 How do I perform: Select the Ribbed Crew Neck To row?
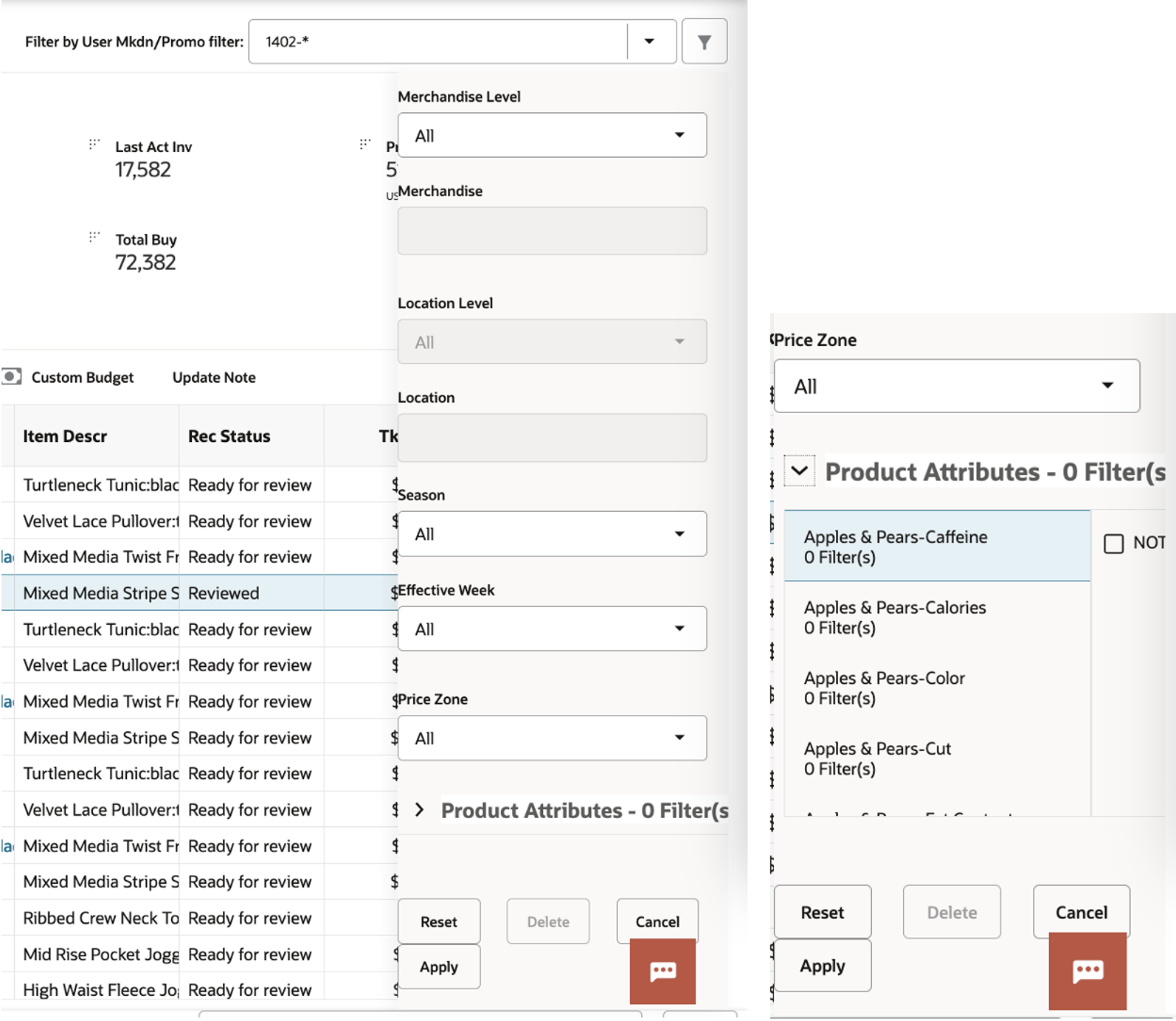point(199,918)
